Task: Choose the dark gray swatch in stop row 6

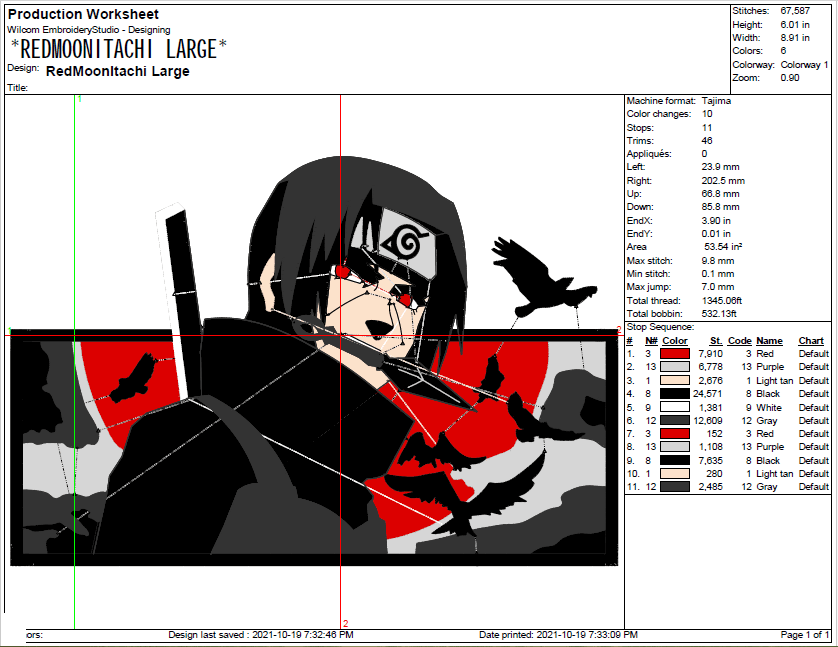Action: coord(674,420)
